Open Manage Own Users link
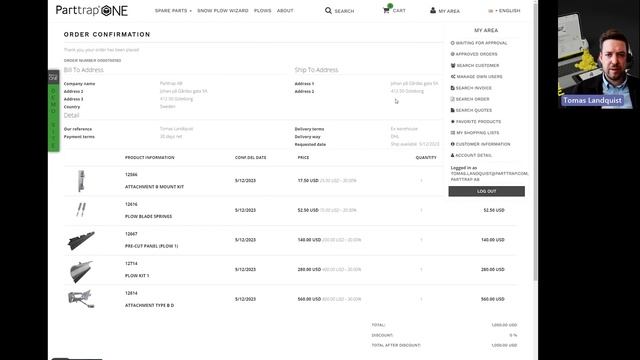Viewport: 640px width, 360px height. pos(479,76)
